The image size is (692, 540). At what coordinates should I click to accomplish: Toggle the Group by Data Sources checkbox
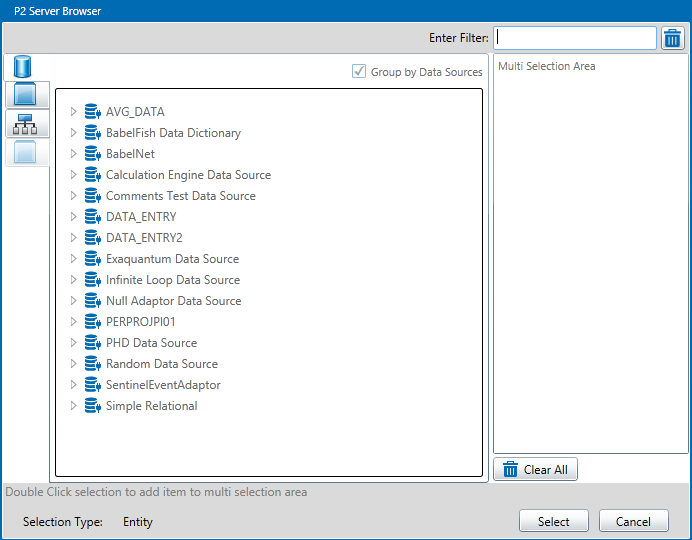pyautogui.click(x=359, y=72)
